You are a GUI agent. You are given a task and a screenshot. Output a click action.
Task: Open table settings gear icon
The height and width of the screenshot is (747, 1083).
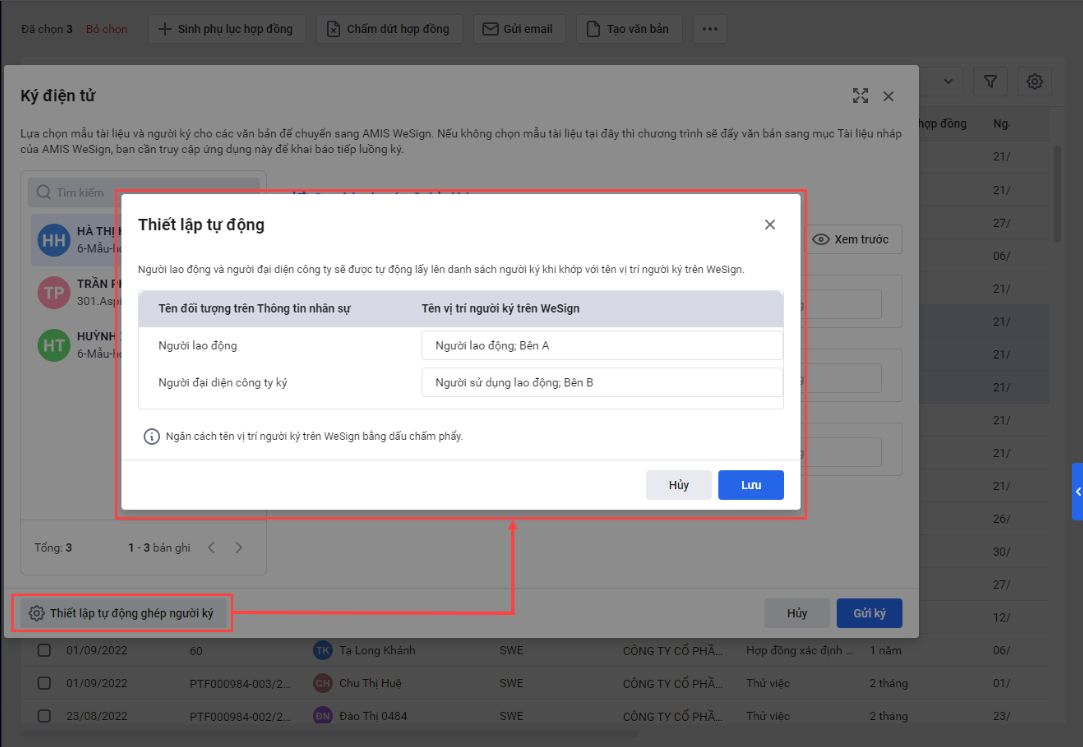coord(1034,81)
